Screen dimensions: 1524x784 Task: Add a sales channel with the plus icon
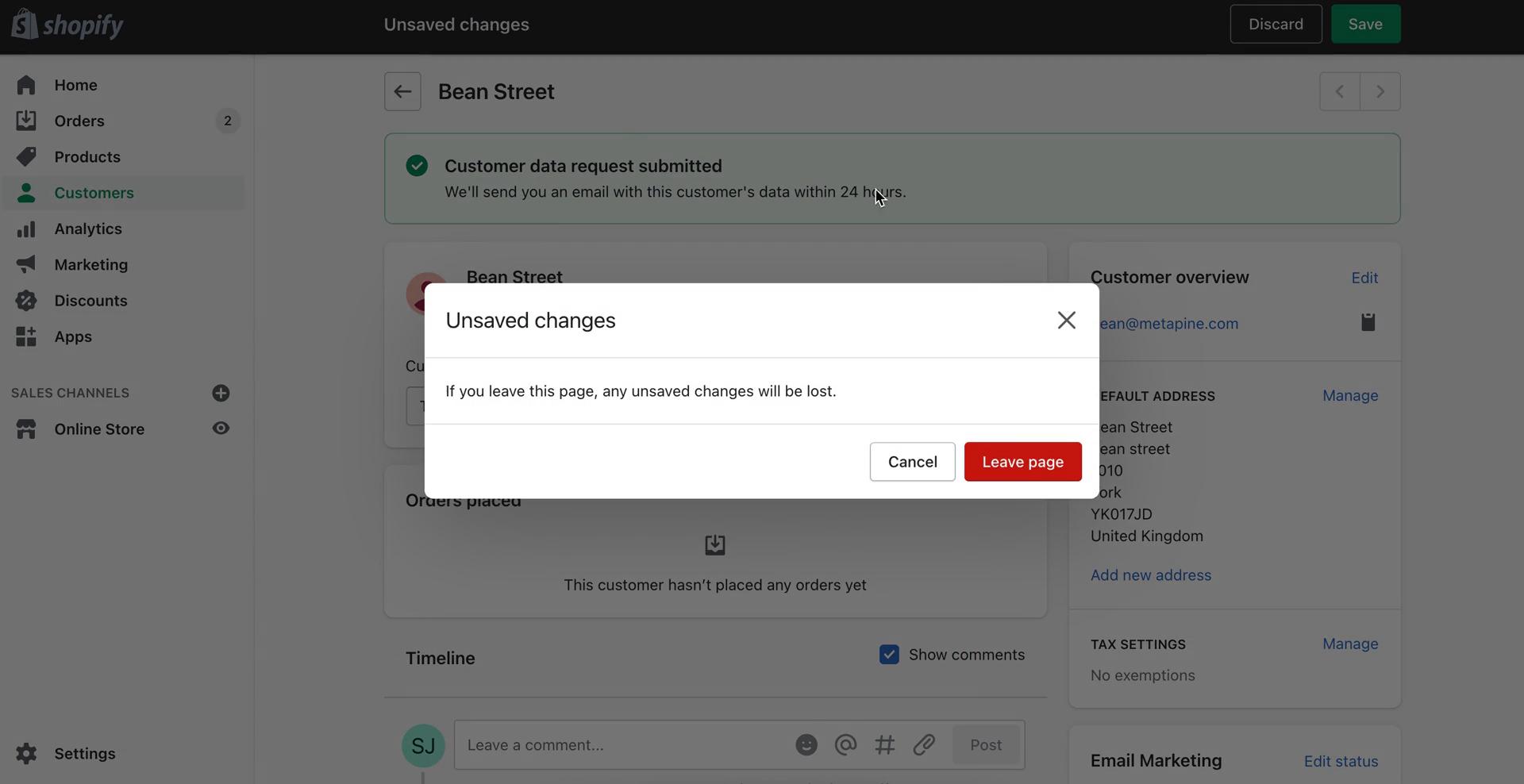coord(221,393)
